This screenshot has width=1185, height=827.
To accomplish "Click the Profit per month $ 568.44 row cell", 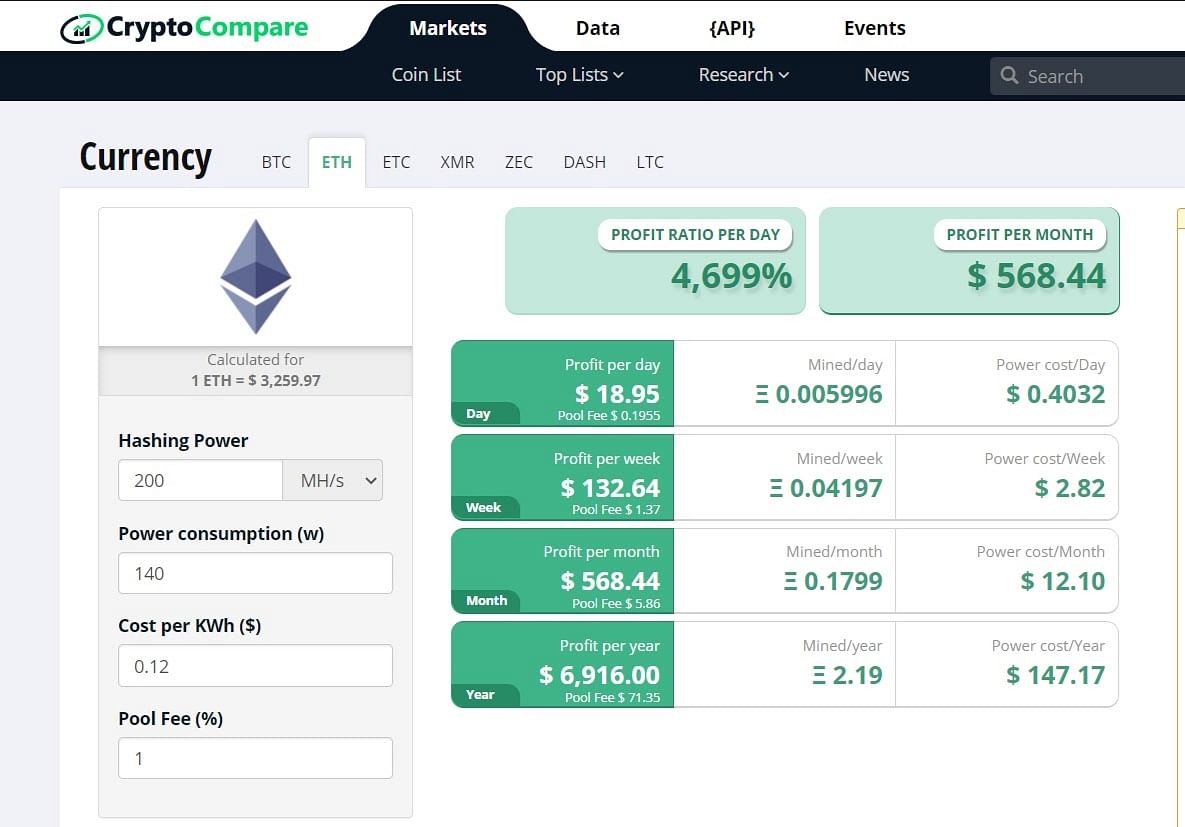I will click(x=562, y=571).
